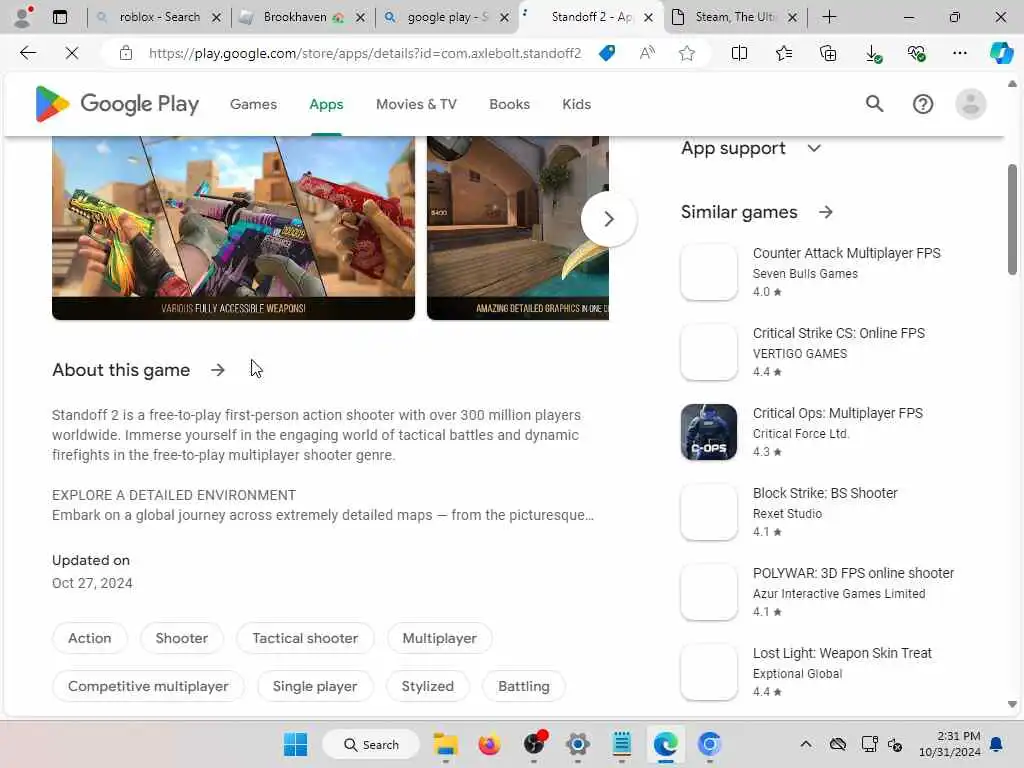Open the tab actions menu

[x=59, y=17]
